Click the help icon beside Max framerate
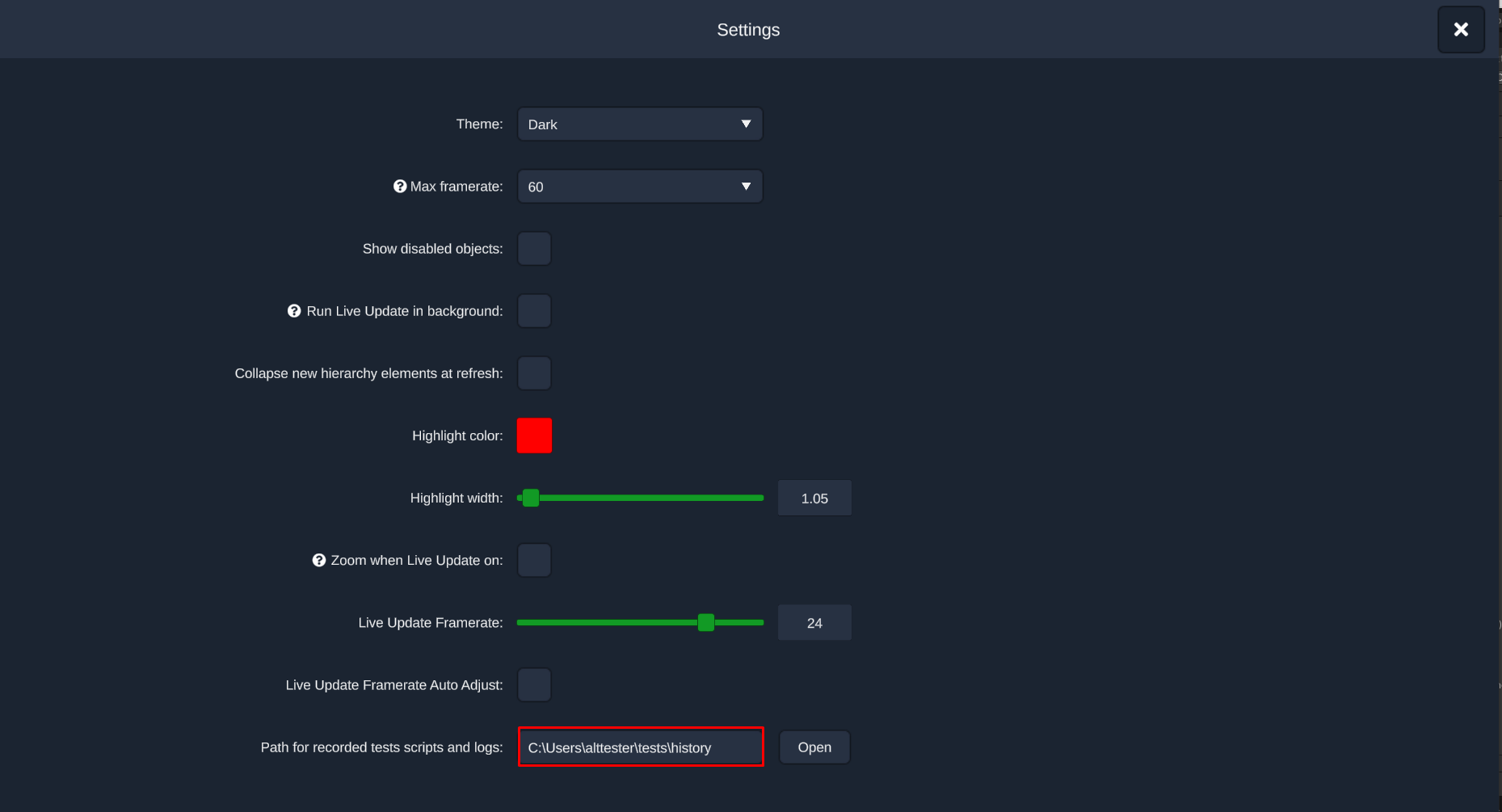Image resolution: width=1502 pixels, height=812 pixels. click(399, 186)
